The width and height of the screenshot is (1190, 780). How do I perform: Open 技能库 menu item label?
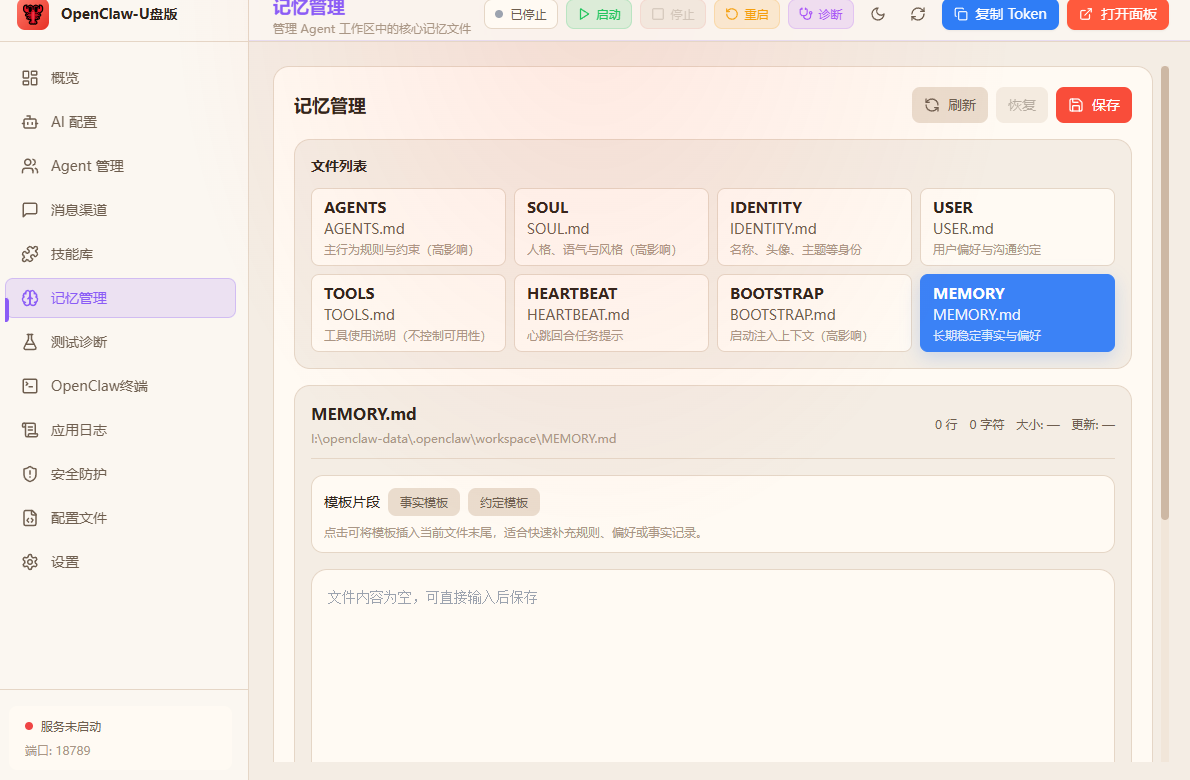click(72, 254)
